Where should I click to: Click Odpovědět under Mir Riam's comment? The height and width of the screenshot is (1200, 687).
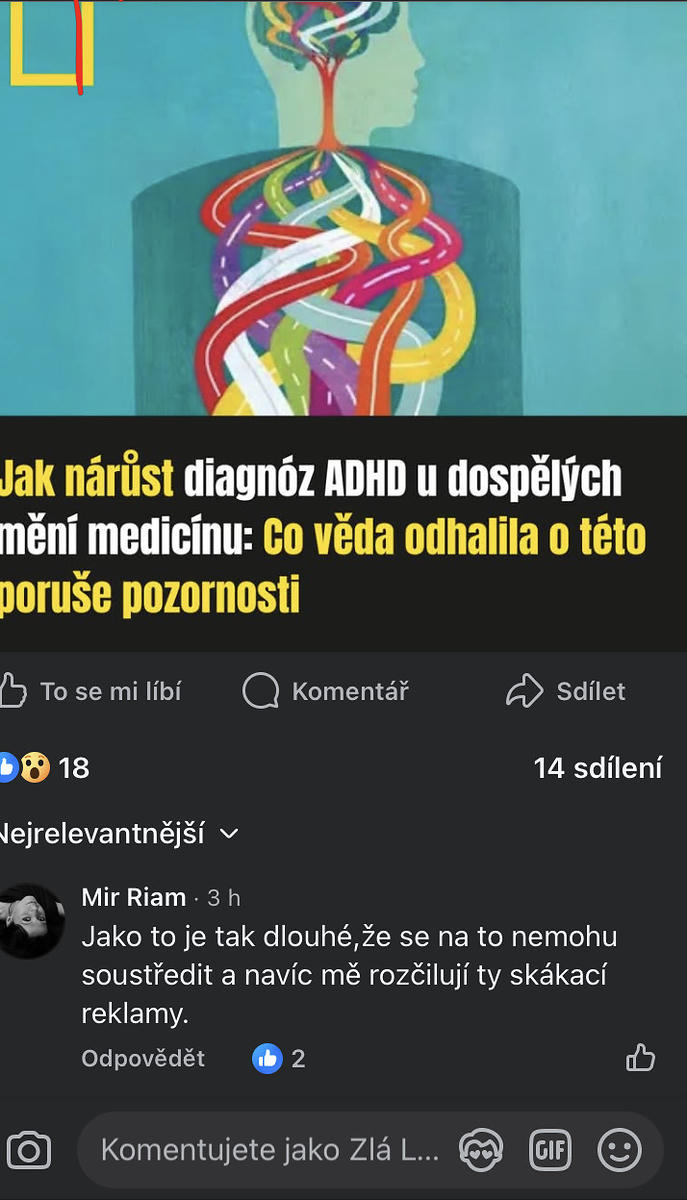tap(143, 1058)
